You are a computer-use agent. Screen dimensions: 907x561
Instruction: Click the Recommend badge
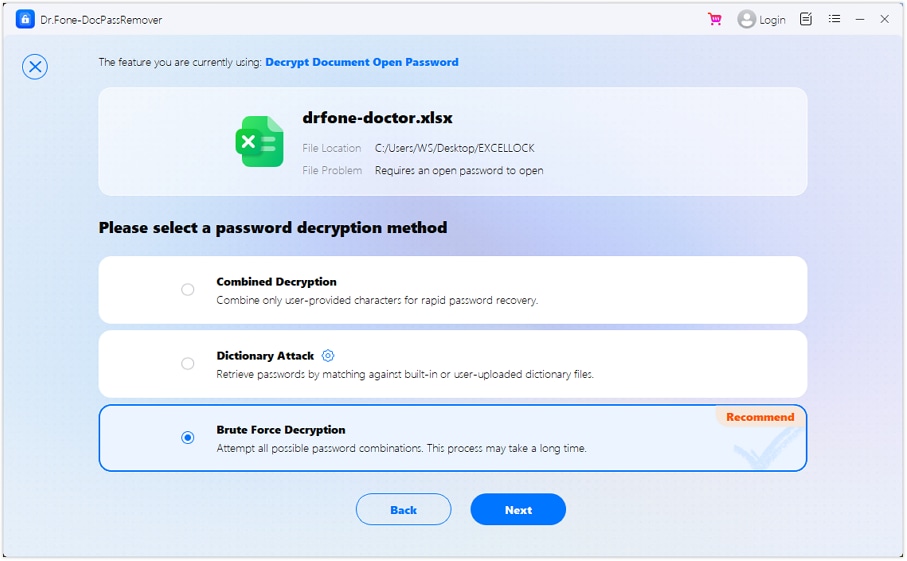pyautogui.click(x=759, y=417)
